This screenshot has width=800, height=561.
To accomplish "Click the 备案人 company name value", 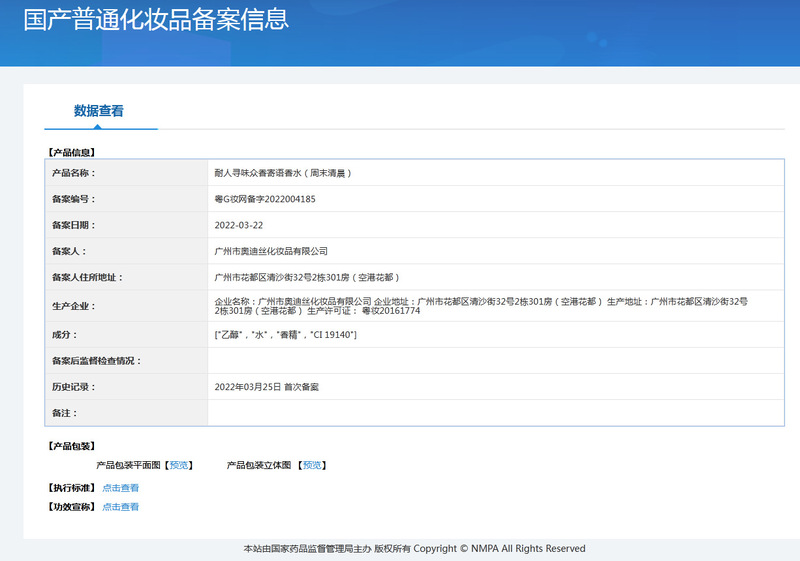I will (x=271, y=251).
